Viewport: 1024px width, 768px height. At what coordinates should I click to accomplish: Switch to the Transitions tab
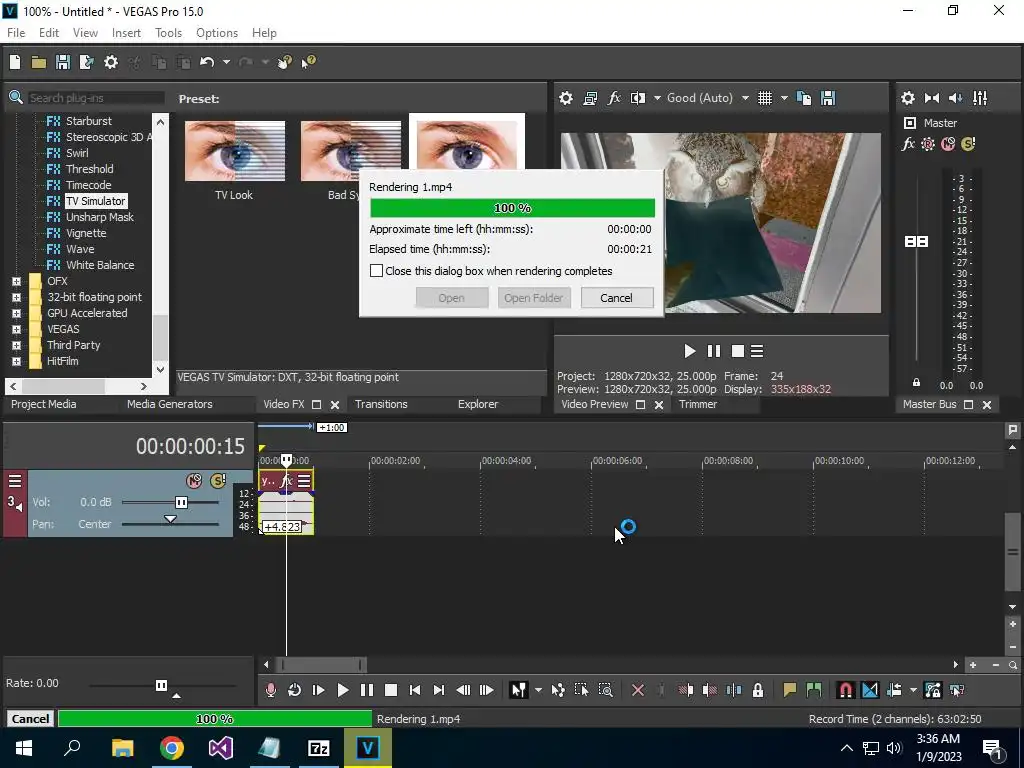click(x=381, y=404)
